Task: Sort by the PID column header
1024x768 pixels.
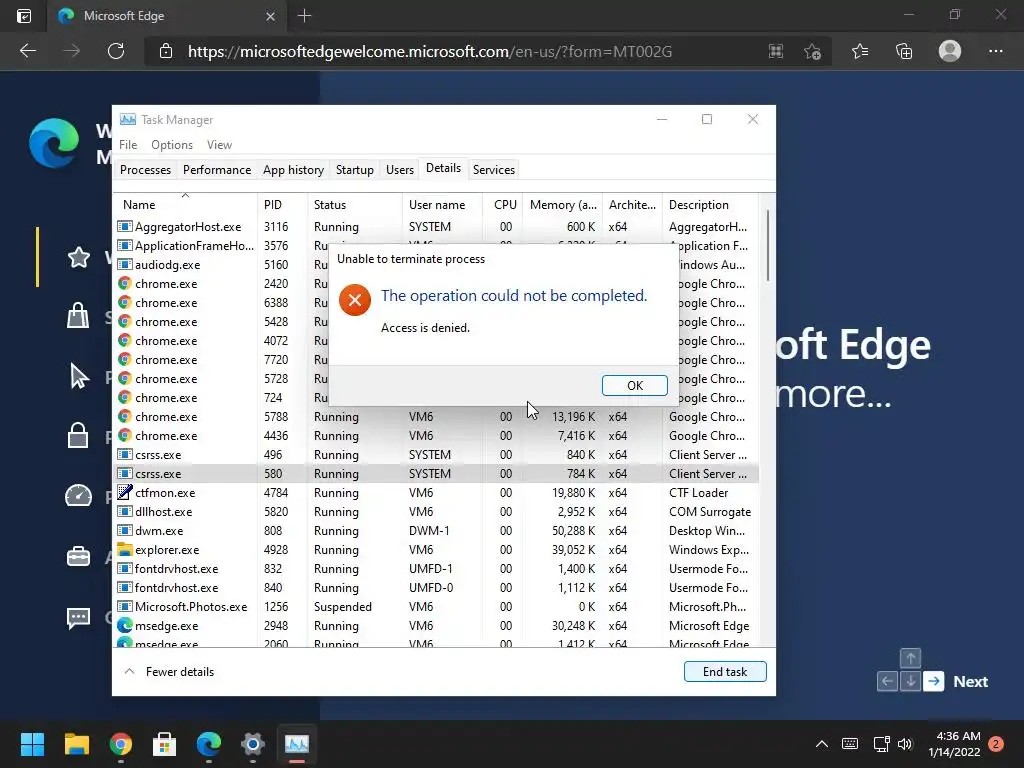Action: [282, 204]
